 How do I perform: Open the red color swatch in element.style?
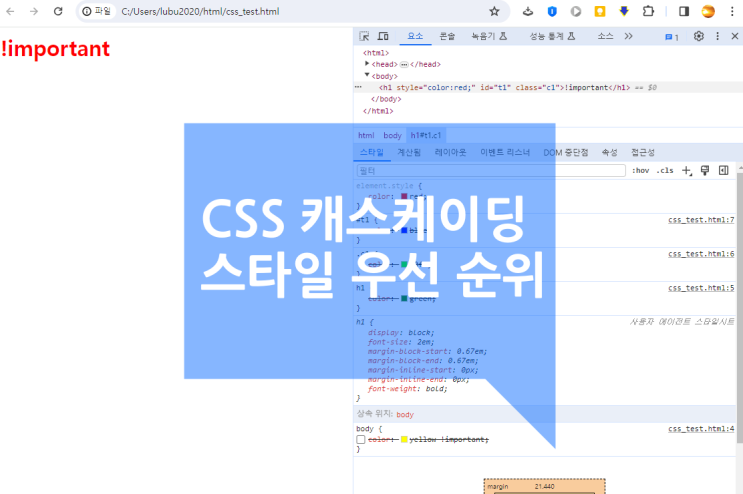tap(404, 196)
